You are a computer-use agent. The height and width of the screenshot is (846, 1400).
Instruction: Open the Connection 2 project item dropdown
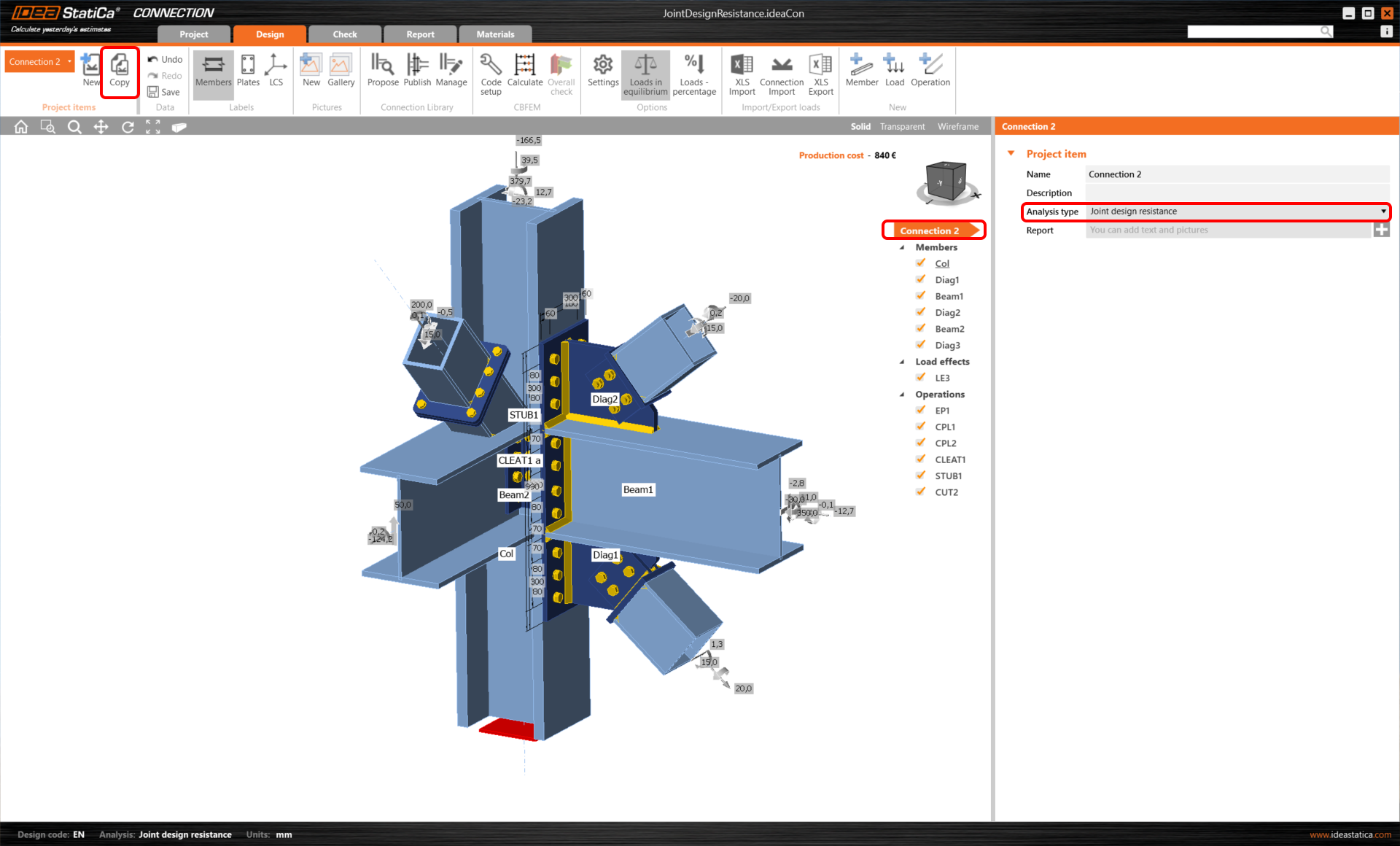tap(69, 61)
